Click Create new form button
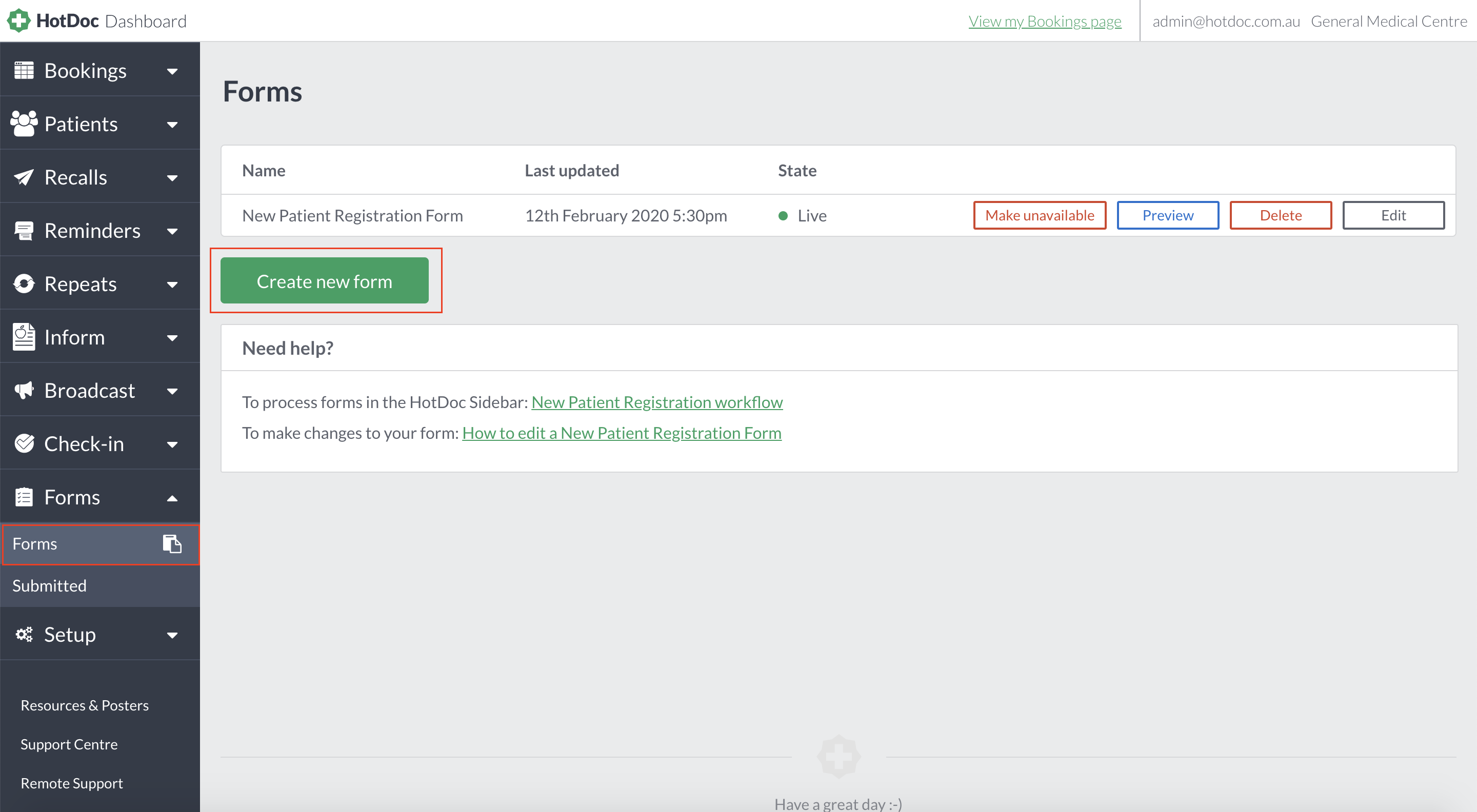The width and height of the screenshot is (1477, 812). 325,281
